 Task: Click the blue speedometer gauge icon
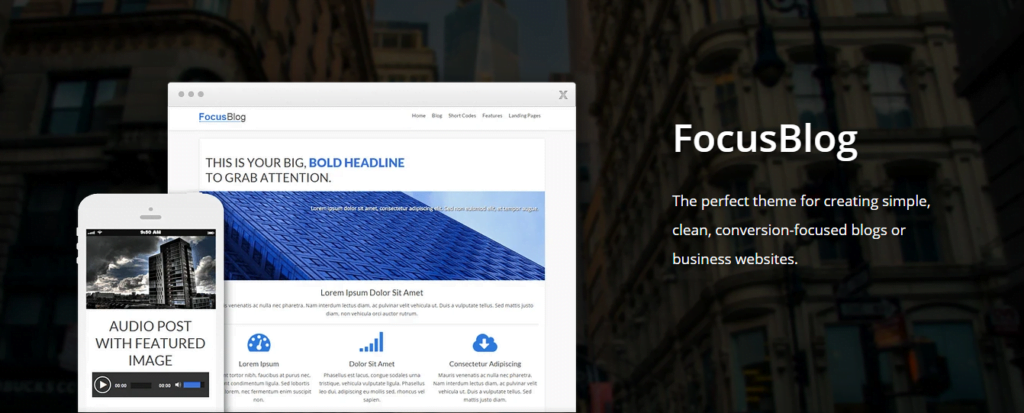click(259, 342)
